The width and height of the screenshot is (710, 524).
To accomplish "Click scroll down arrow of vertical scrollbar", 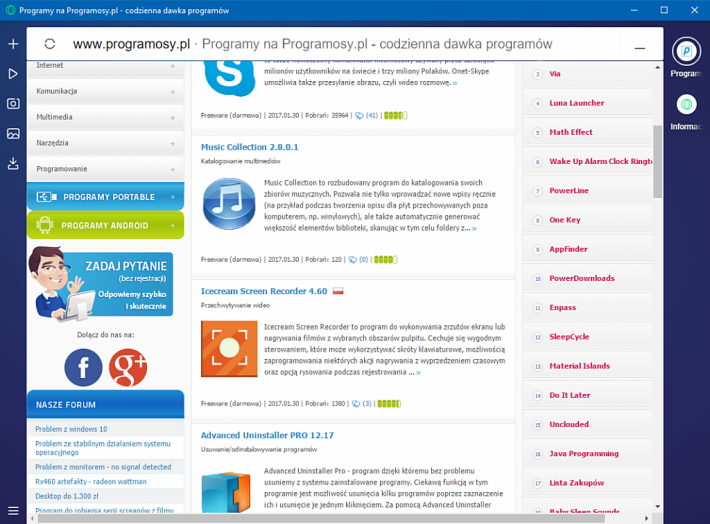I will pos(657,507).
